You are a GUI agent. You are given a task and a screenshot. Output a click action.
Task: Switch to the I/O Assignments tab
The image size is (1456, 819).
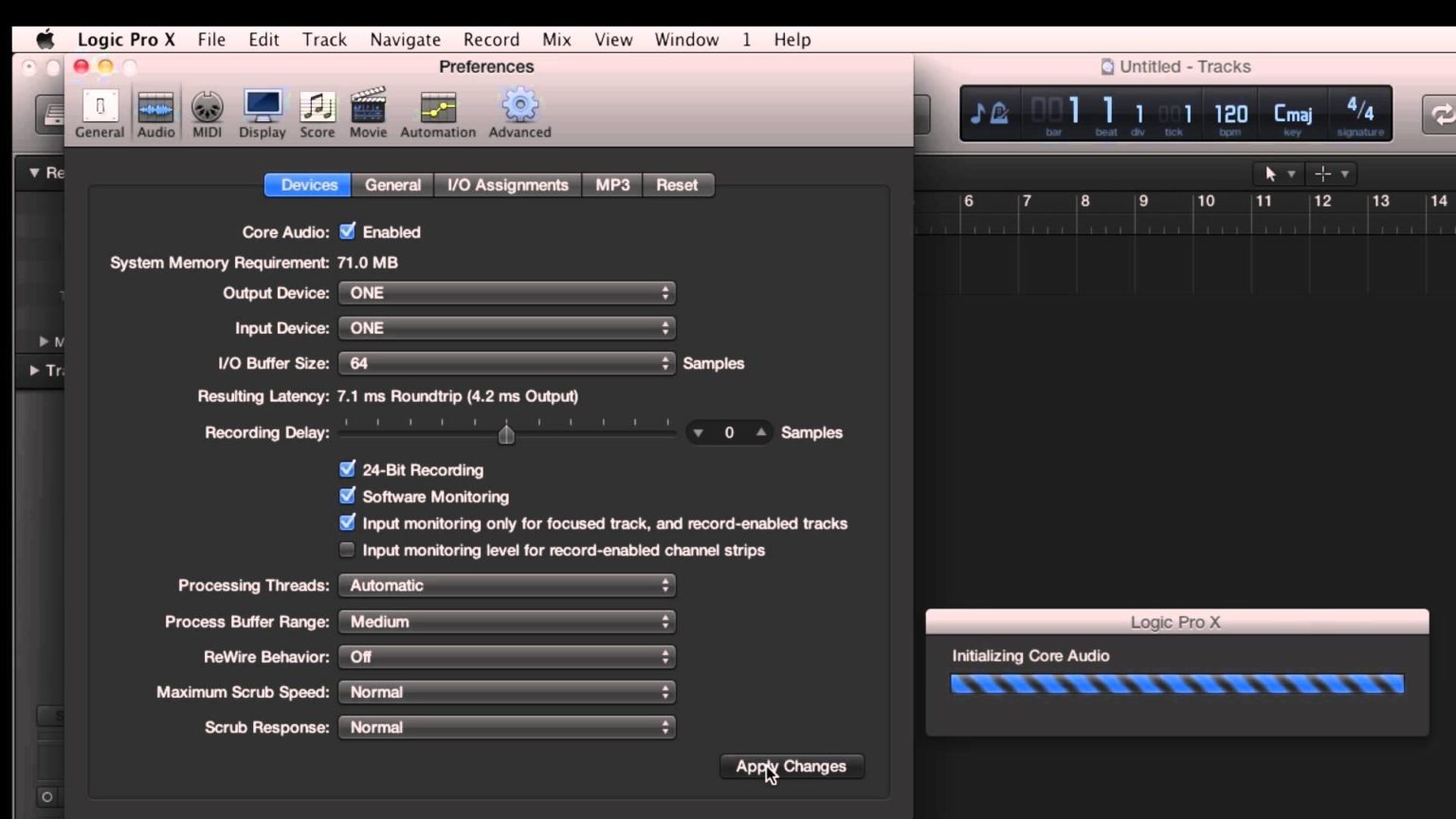pyautogui.click(x=507, y=185)
